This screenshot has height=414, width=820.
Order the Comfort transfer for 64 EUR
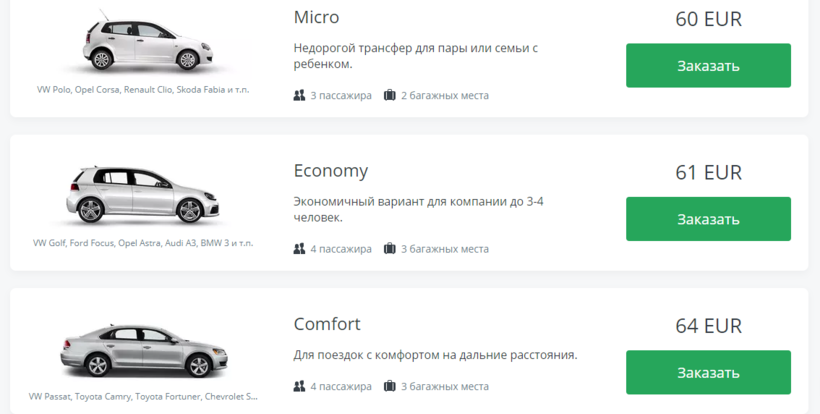708,372
